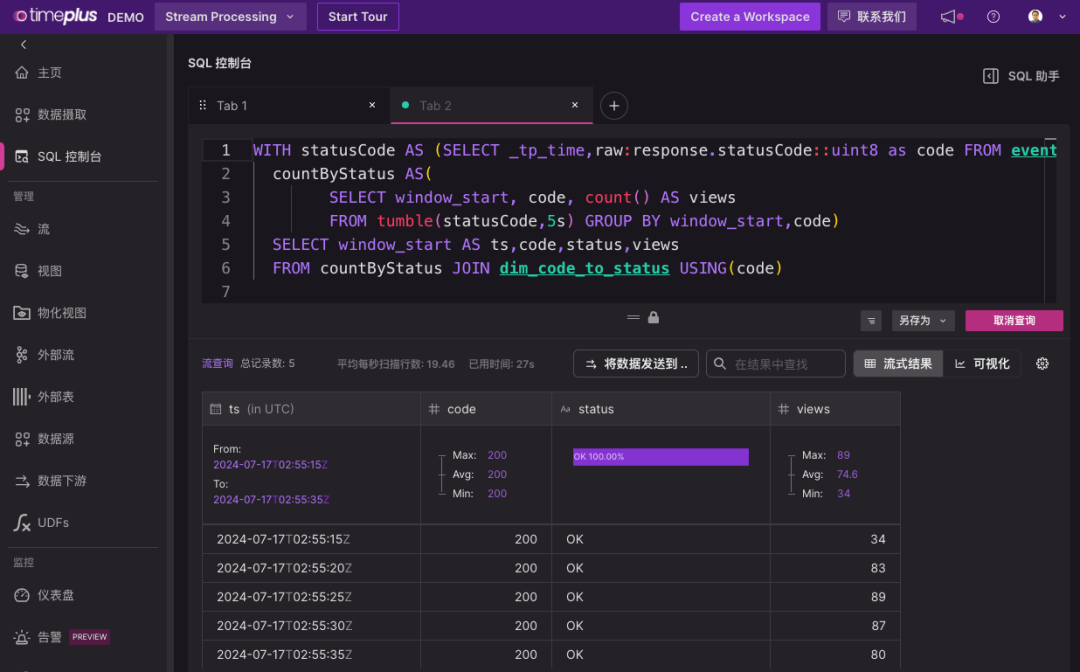This screenshot has height=672, width=1080.
Task: Sort by the status column header
Action: point(661,409)
